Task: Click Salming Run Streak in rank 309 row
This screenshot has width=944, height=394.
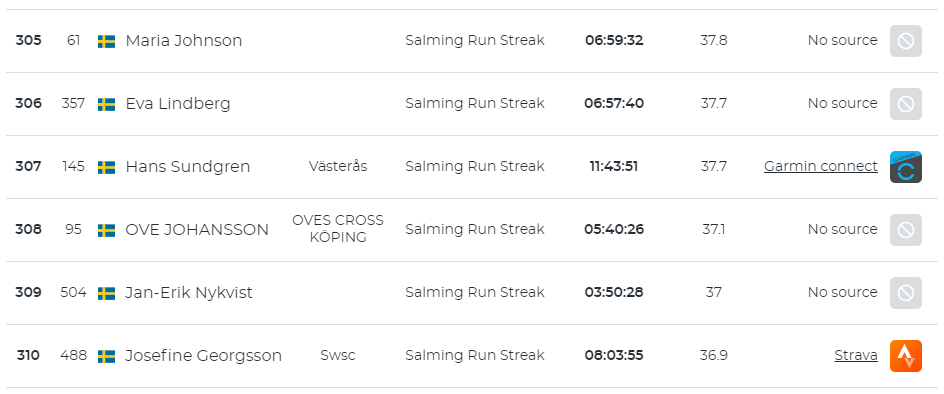Action: tap(474, 292)
